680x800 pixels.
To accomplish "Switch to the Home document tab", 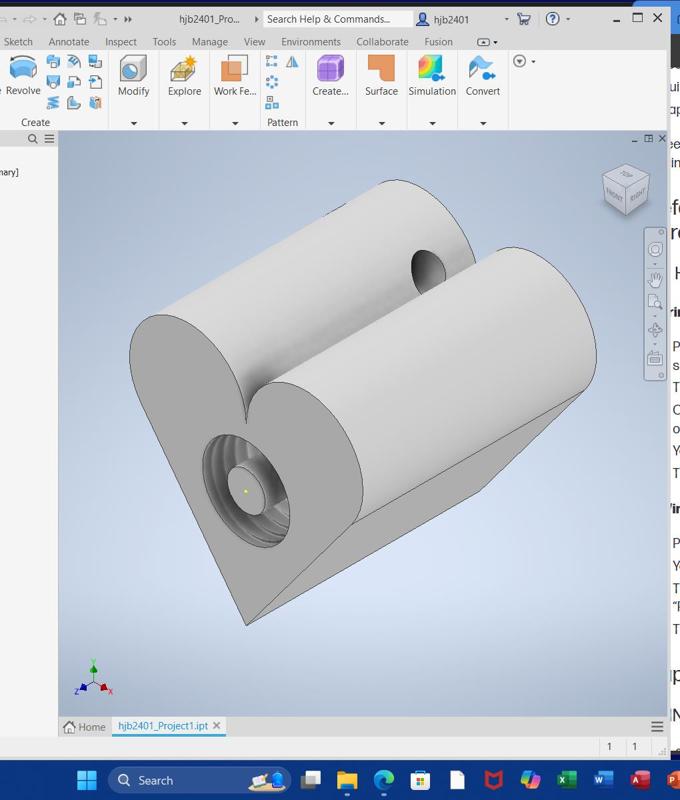I will pos(84,727).
